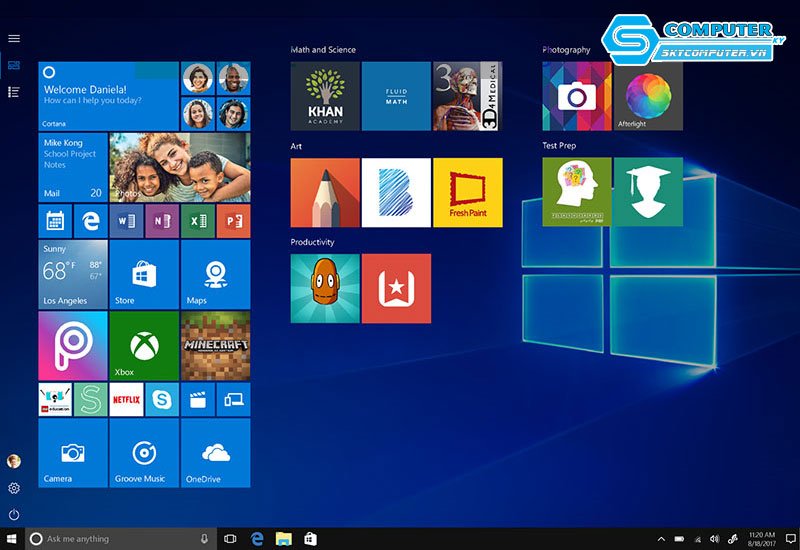Switch to the All apps list view
Image resolution: width=800 pixels, height=550 pixels.
(14, 92)
